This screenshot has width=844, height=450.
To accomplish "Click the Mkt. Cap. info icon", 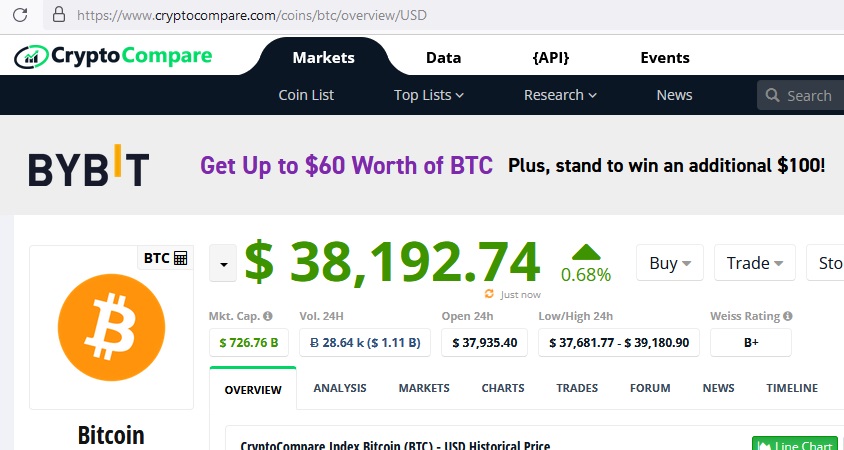I will pyautogui.click(x=268, y=316).
